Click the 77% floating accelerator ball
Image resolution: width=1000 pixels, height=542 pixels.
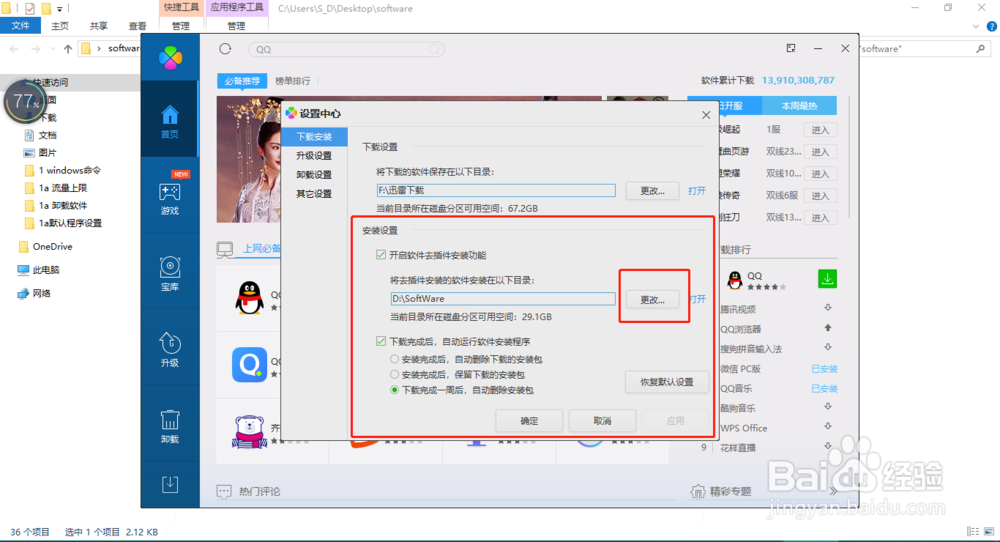tap(26, 101)
